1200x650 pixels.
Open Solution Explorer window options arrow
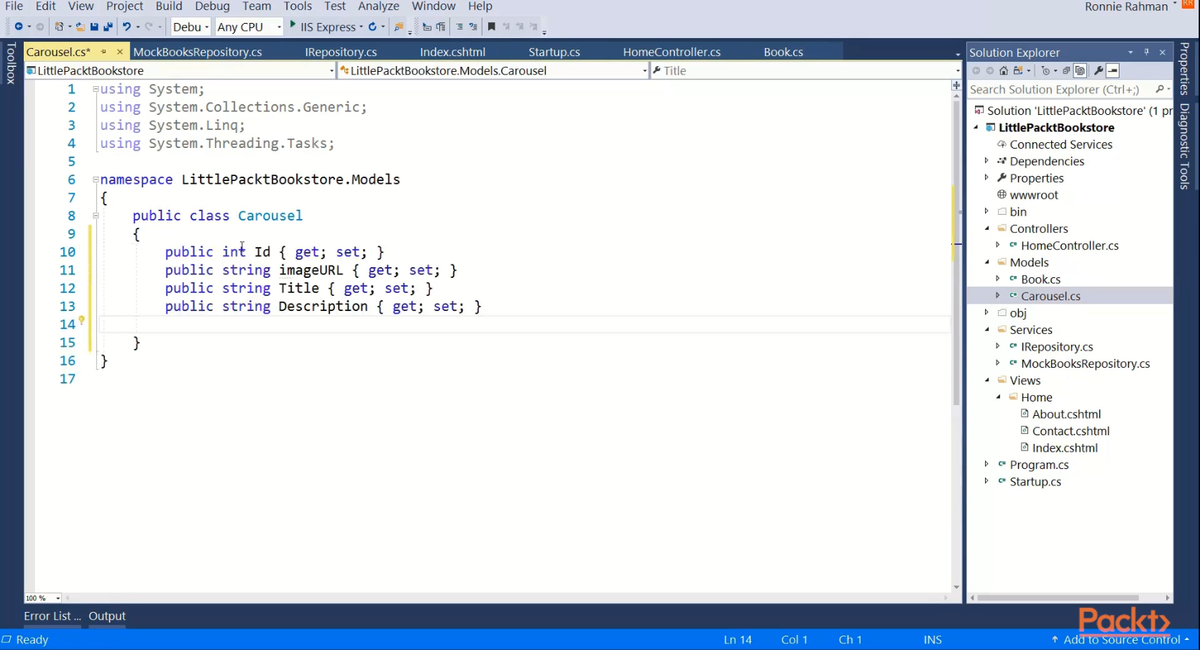(1131, 52)
